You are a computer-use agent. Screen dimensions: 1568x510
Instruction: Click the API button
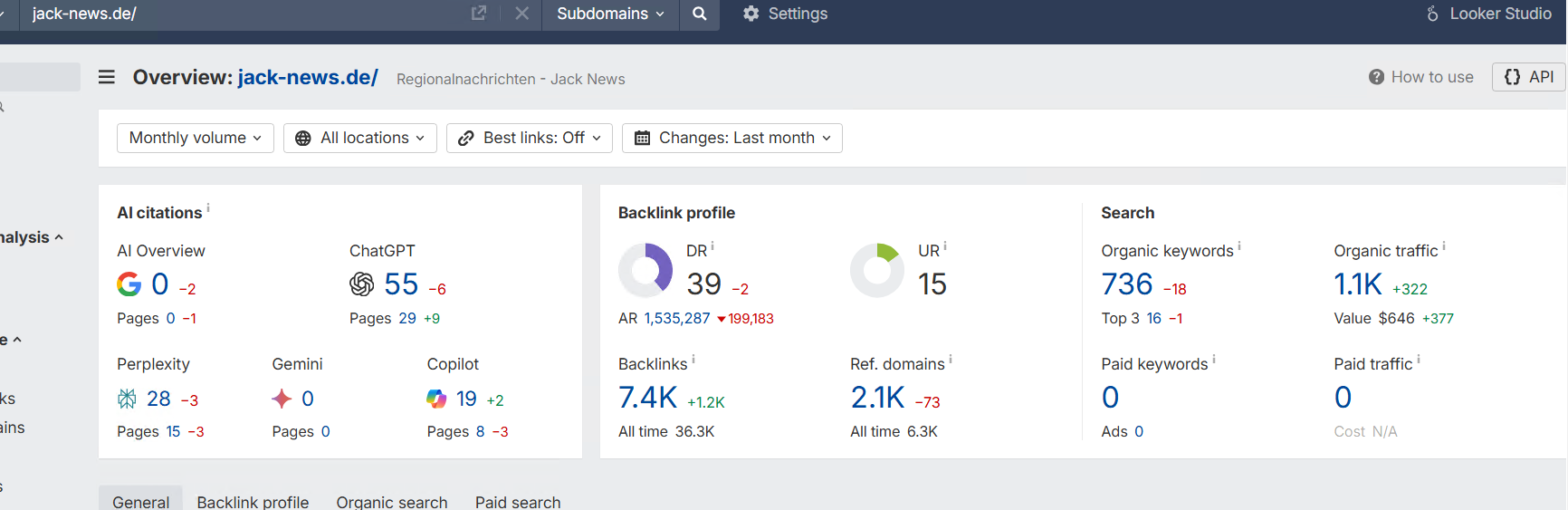(1528, 78)
